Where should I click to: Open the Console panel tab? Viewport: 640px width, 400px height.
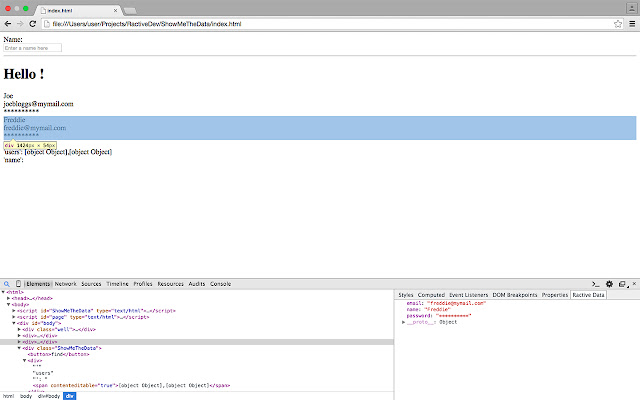pos(220,284)
